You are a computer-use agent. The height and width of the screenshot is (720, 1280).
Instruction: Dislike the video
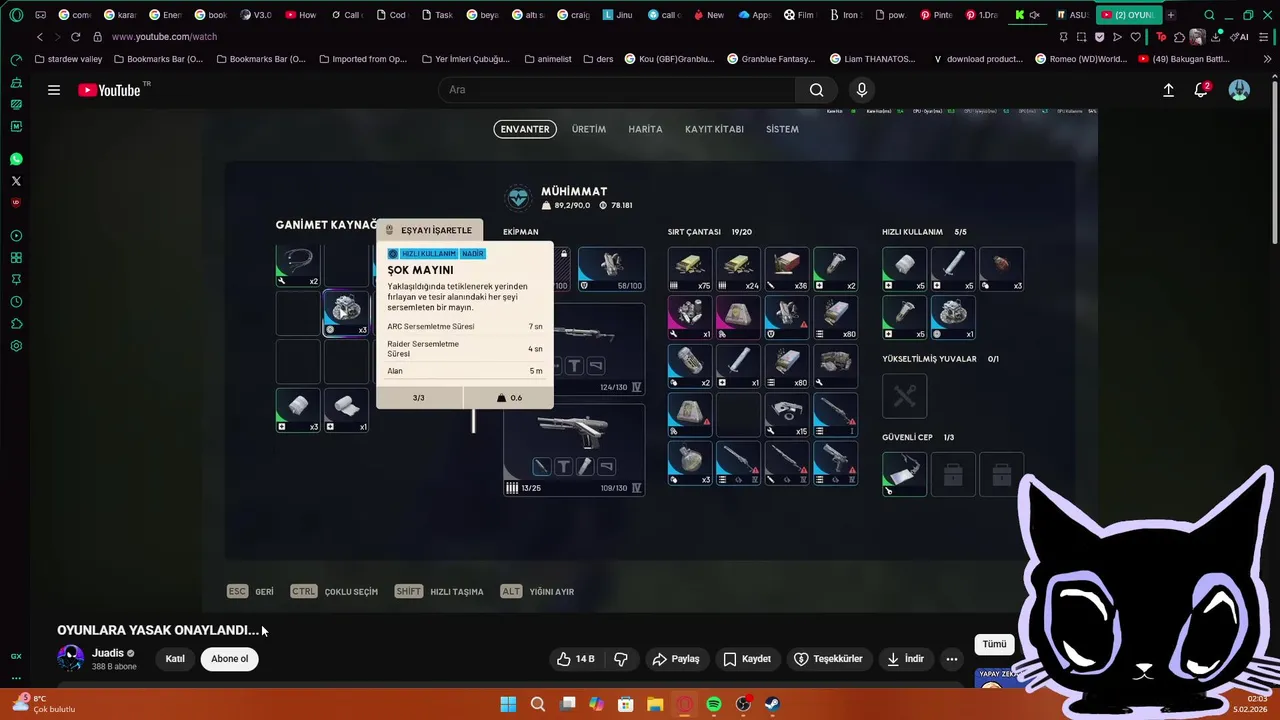coord(621,659)
